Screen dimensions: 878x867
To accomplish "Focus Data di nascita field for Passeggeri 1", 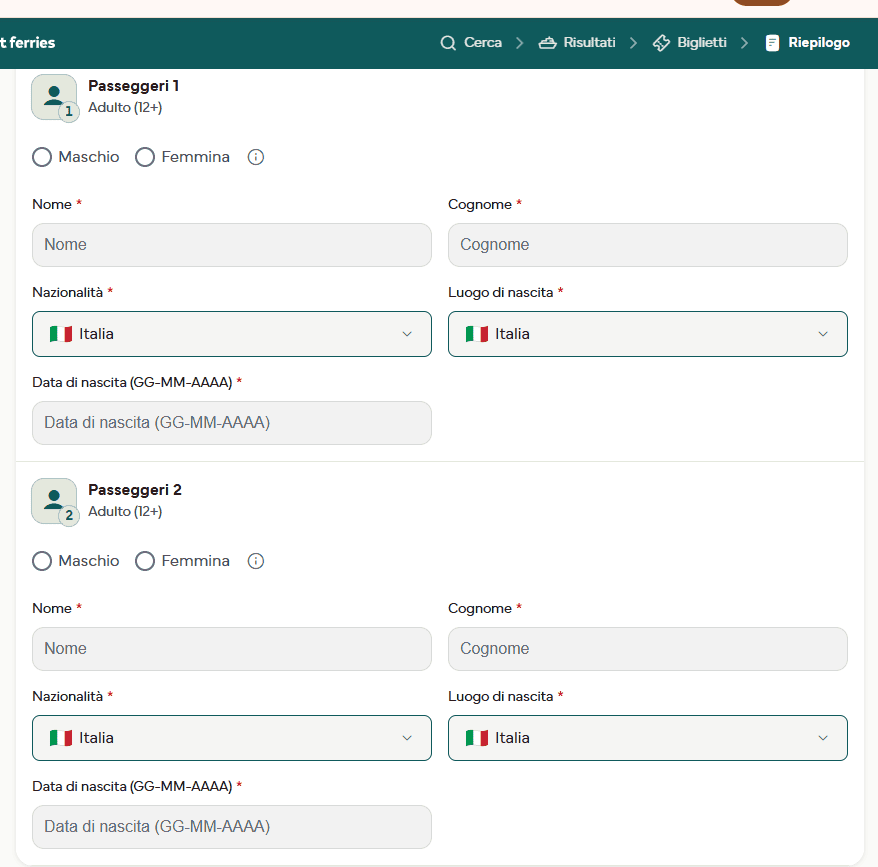I will (x=232, y=423).
